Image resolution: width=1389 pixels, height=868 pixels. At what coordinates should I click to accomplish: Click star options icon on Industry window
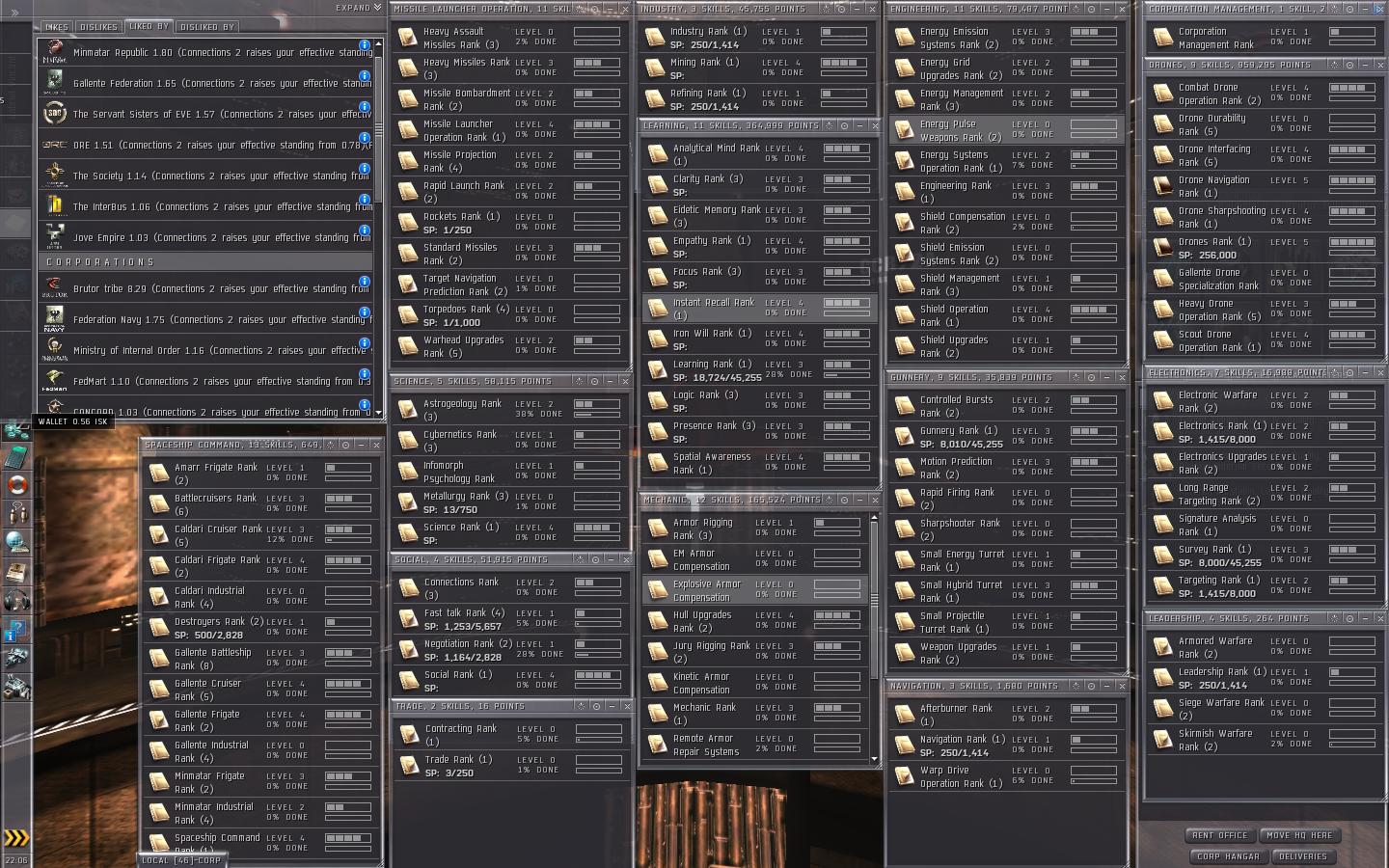pyautogui.click(x=826, y=9)
